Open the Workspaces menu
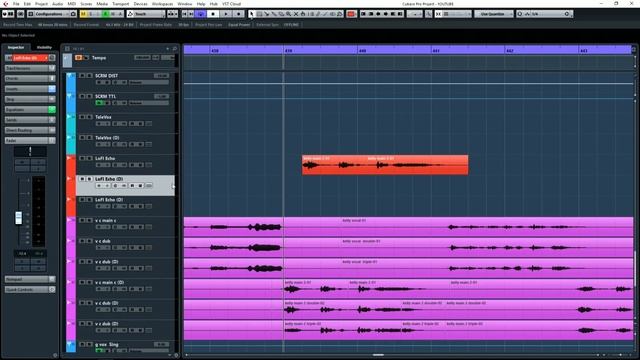640x360 pixels. (162, 4)
